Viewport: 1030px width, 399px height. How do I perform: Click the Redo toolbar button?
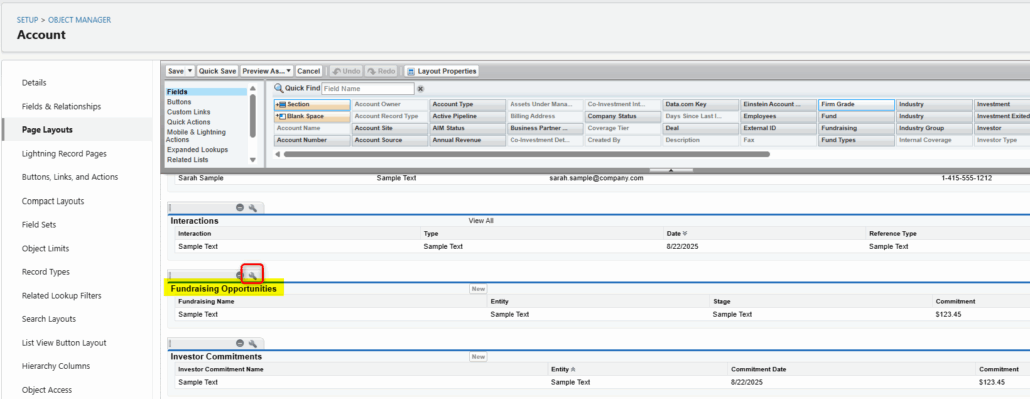click(381, 71)
